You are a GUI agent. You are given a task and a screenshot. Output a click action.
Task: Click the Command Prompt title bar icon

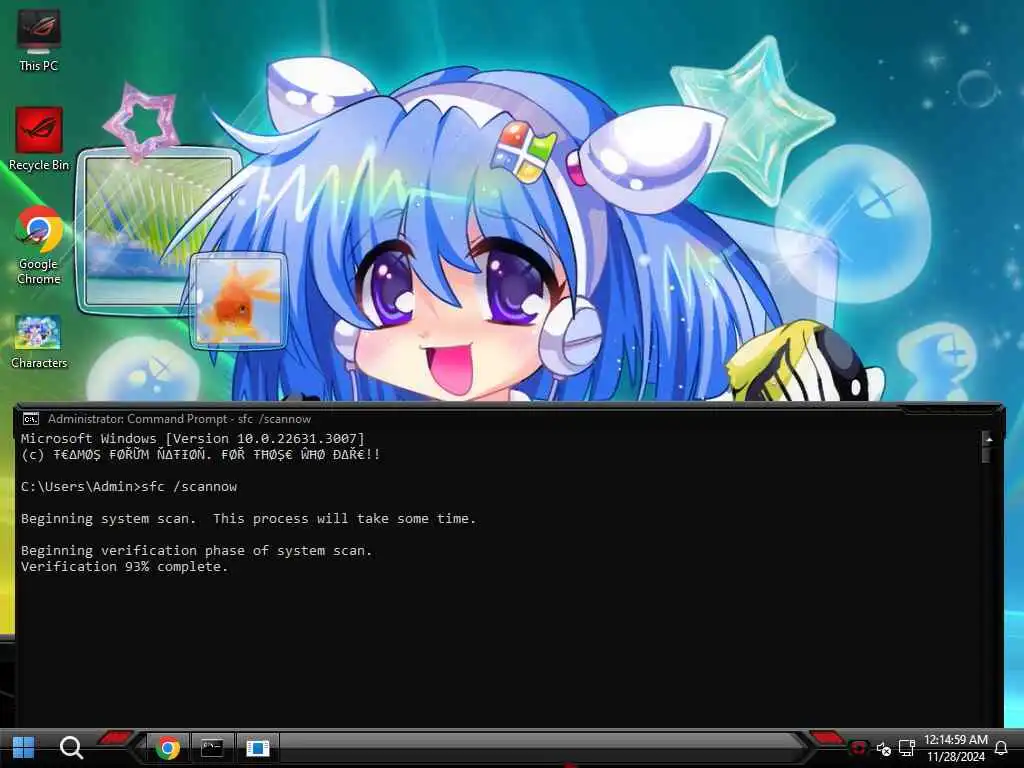click(x=31, y=419)
